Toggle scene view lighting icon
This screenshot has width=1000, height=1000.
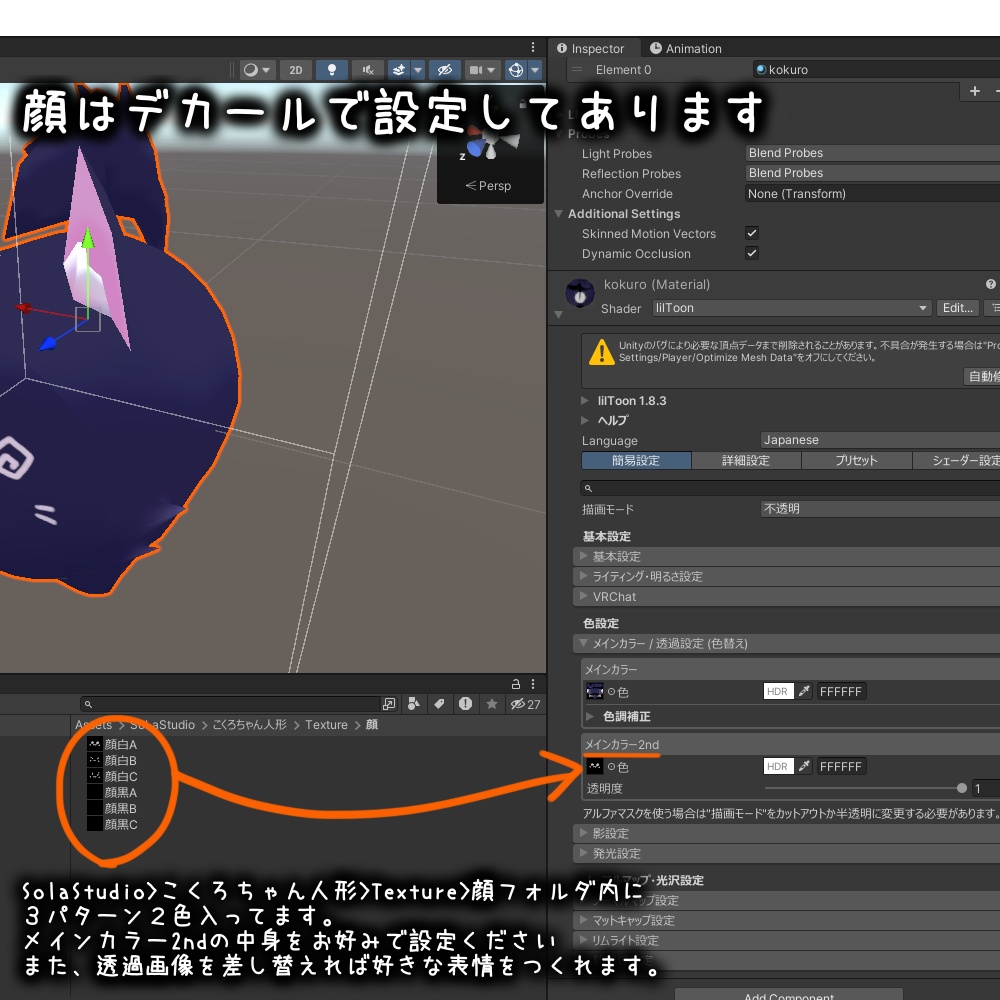tap(333, 70)
